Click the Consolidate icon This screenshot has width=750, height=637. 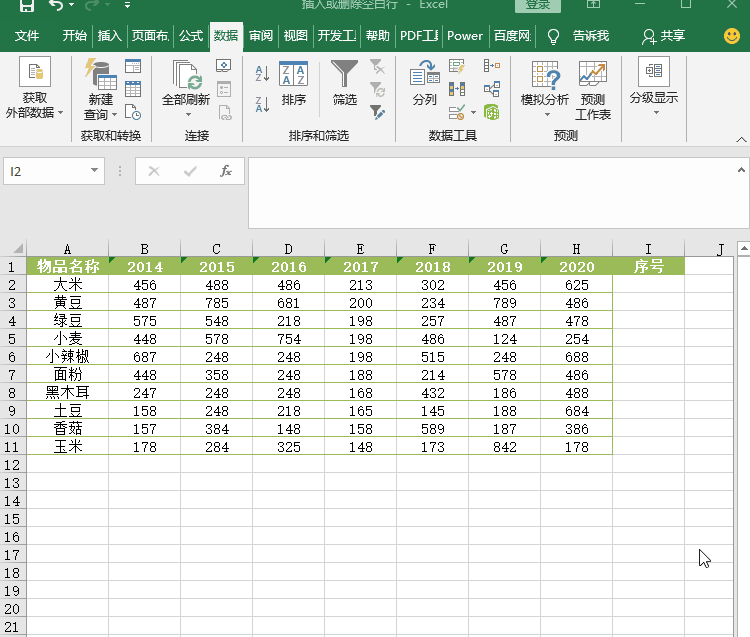point(492,66)
